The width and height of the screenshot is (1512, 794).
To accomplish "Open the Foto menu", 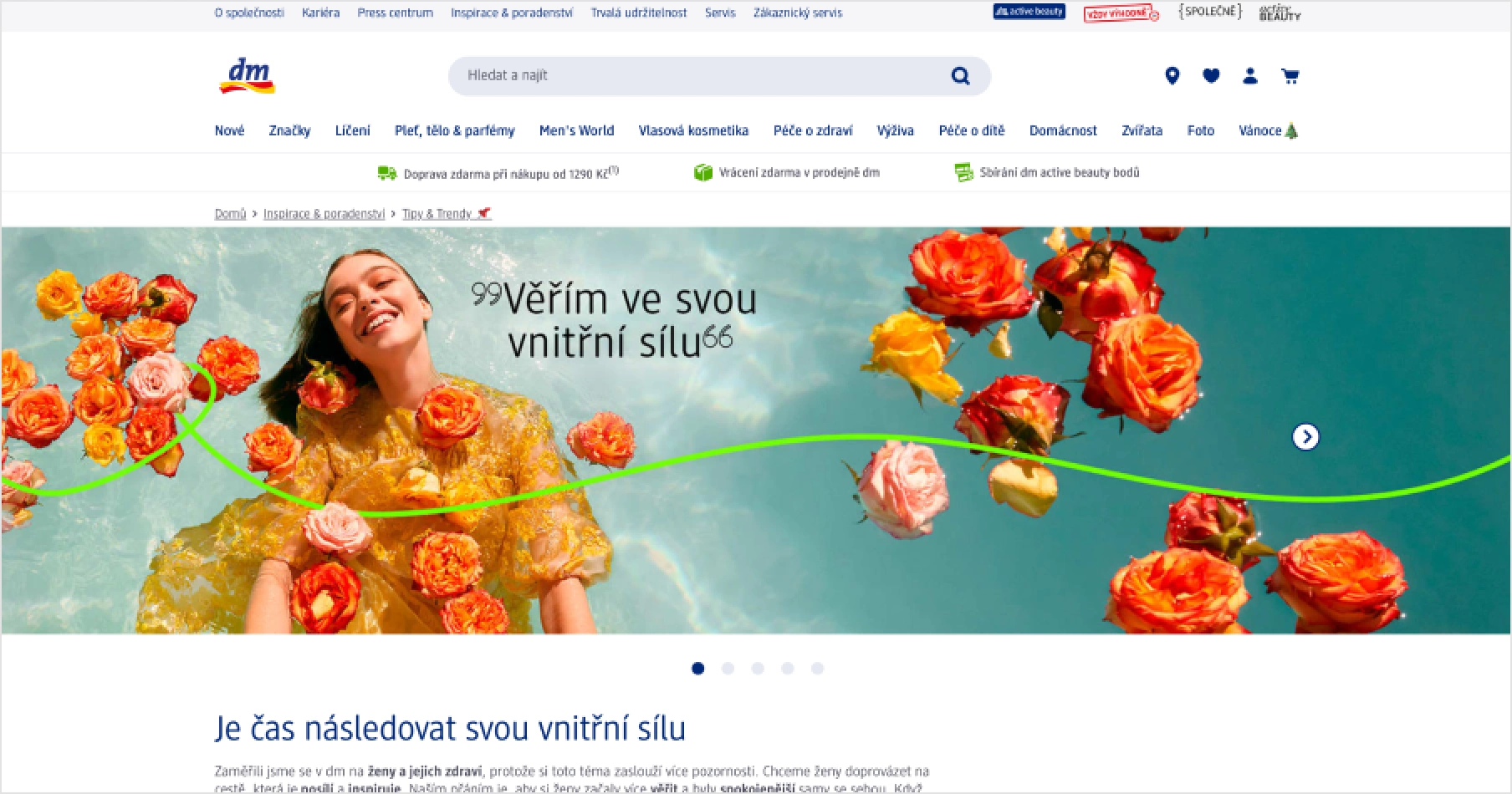I will point(1200,130).
